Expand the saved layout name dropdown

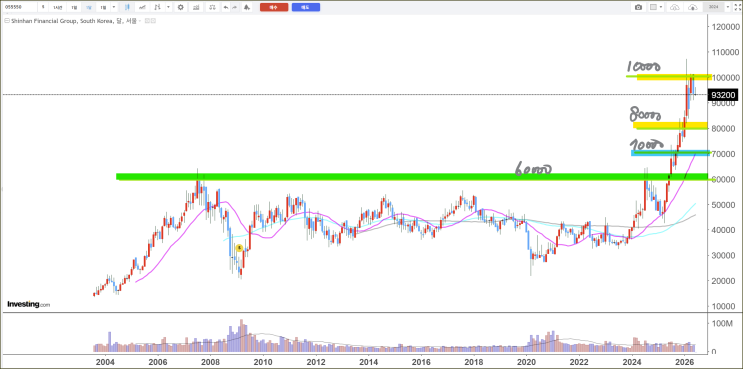[x=728, y=7]
